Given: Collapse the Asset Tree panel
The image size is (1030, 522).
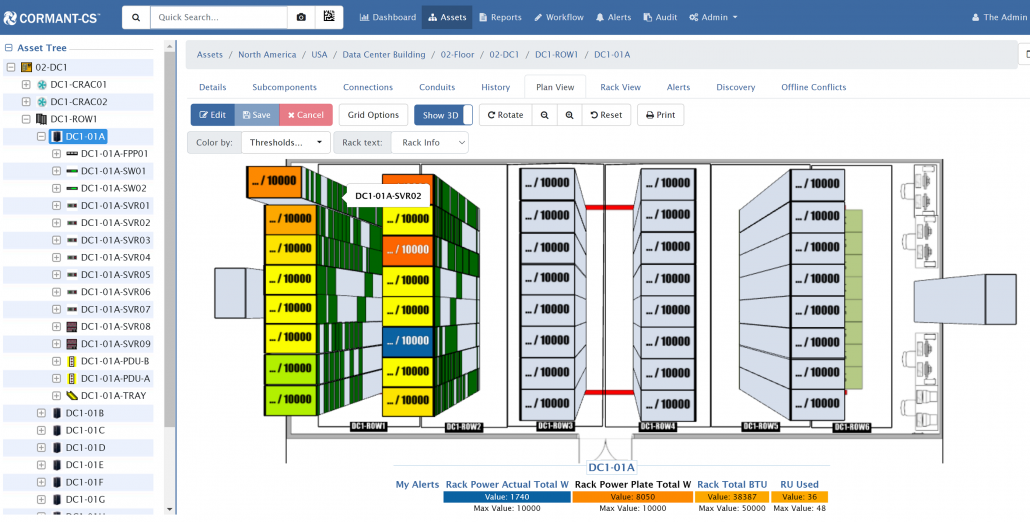Looking at the screenshot, I should pos(9,48).
